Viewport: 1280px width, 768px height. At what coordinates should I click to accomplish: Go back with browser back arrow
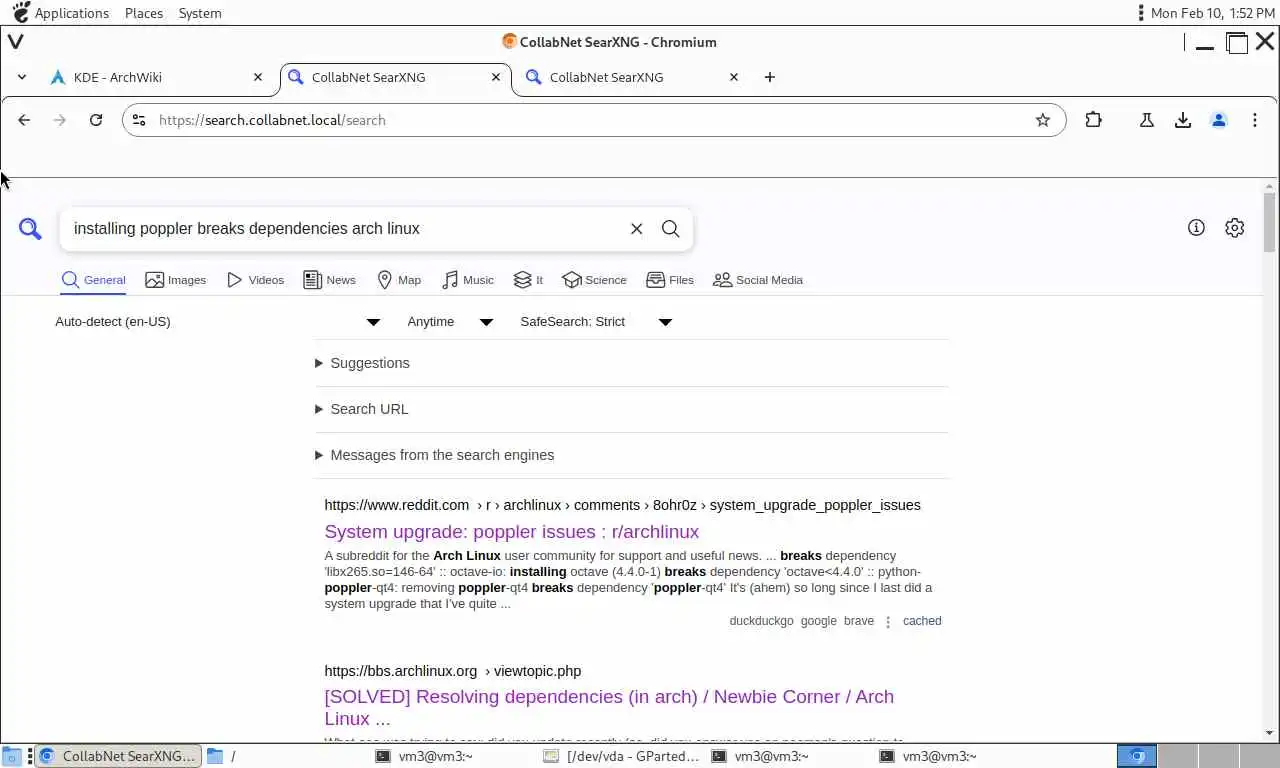pyautogui.click(x=24, y=120)
